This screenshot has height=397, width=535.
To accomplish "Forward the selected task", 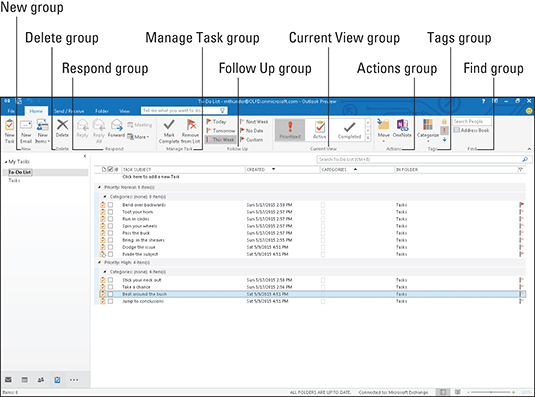I will pyautogui.click(x=116, y=128).
